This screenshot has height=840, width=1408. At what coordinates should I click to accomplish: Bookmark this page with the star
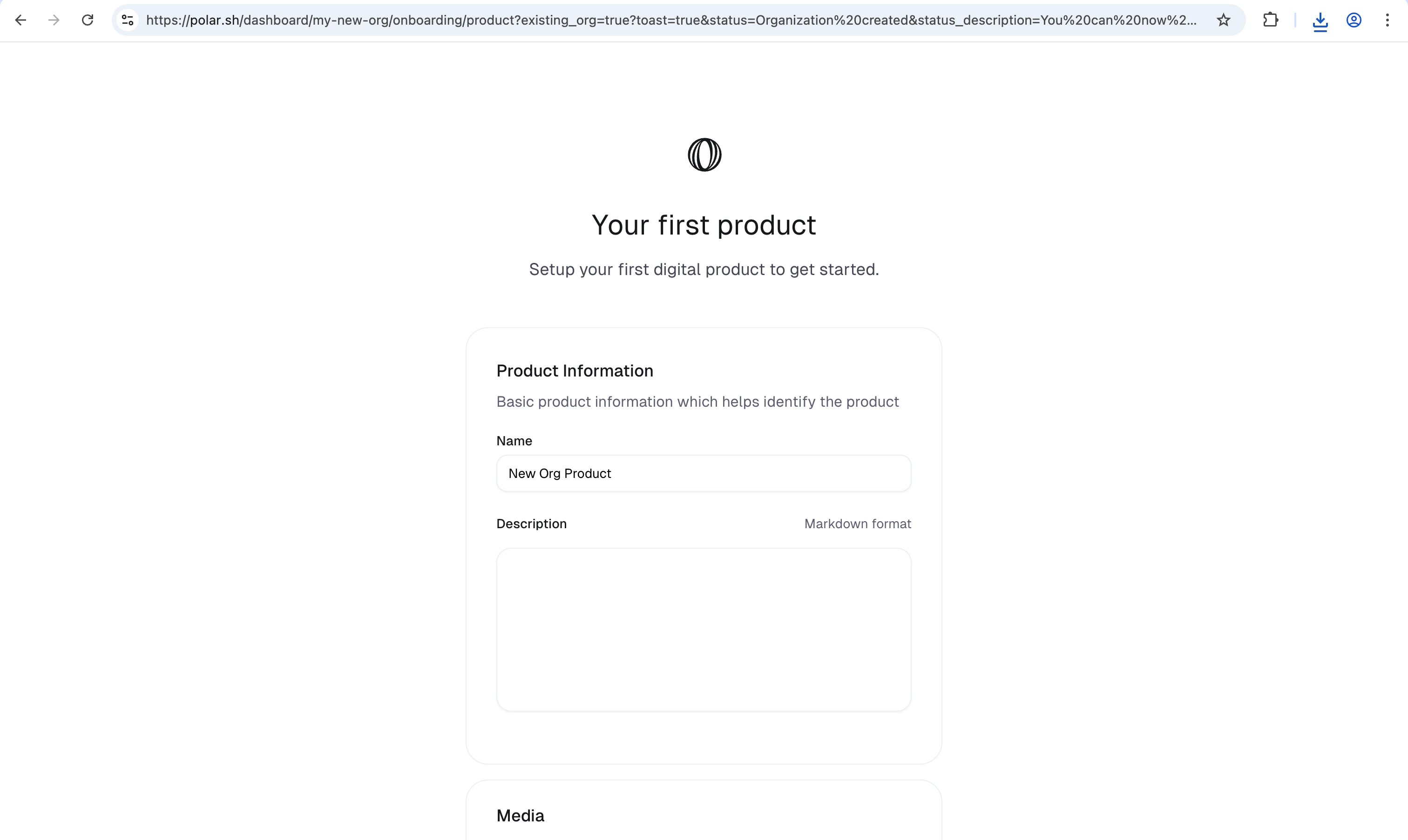pyautogui.click(x=1224, y=20)
